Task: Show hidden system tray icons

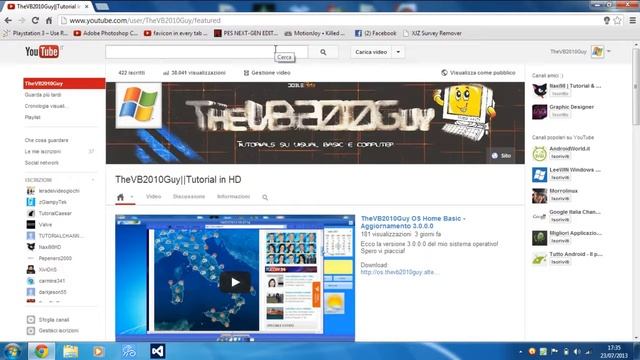Action: 521,351
